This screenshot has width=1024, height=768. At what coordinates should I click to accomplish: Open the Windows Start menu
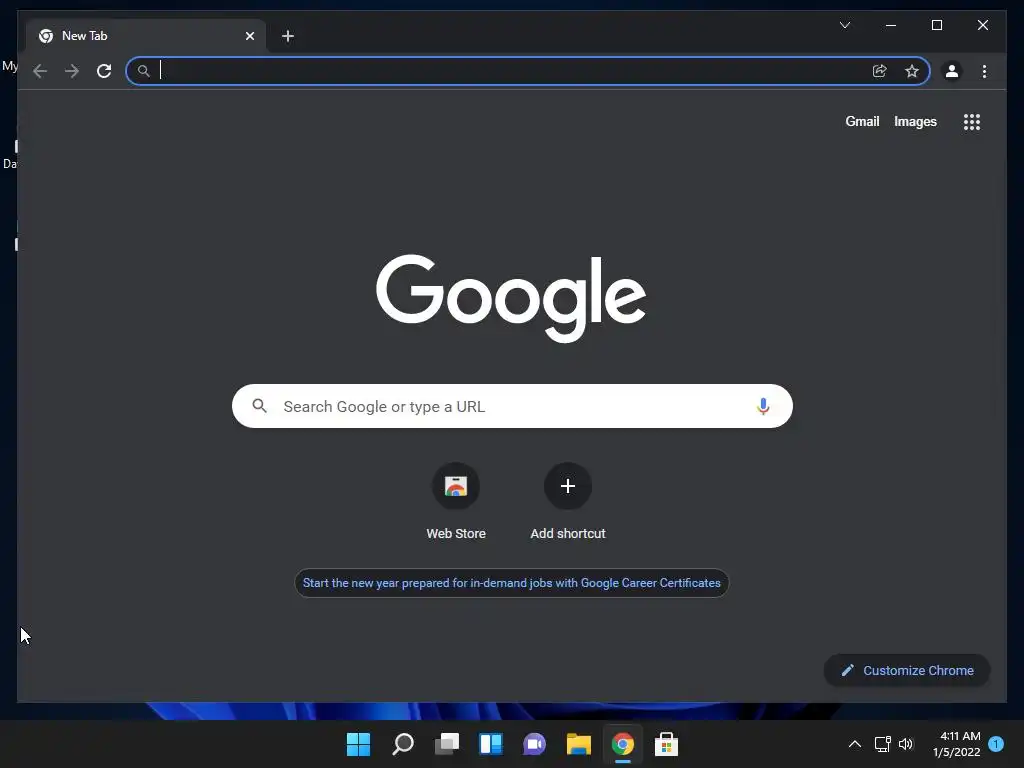pos(358,744)
